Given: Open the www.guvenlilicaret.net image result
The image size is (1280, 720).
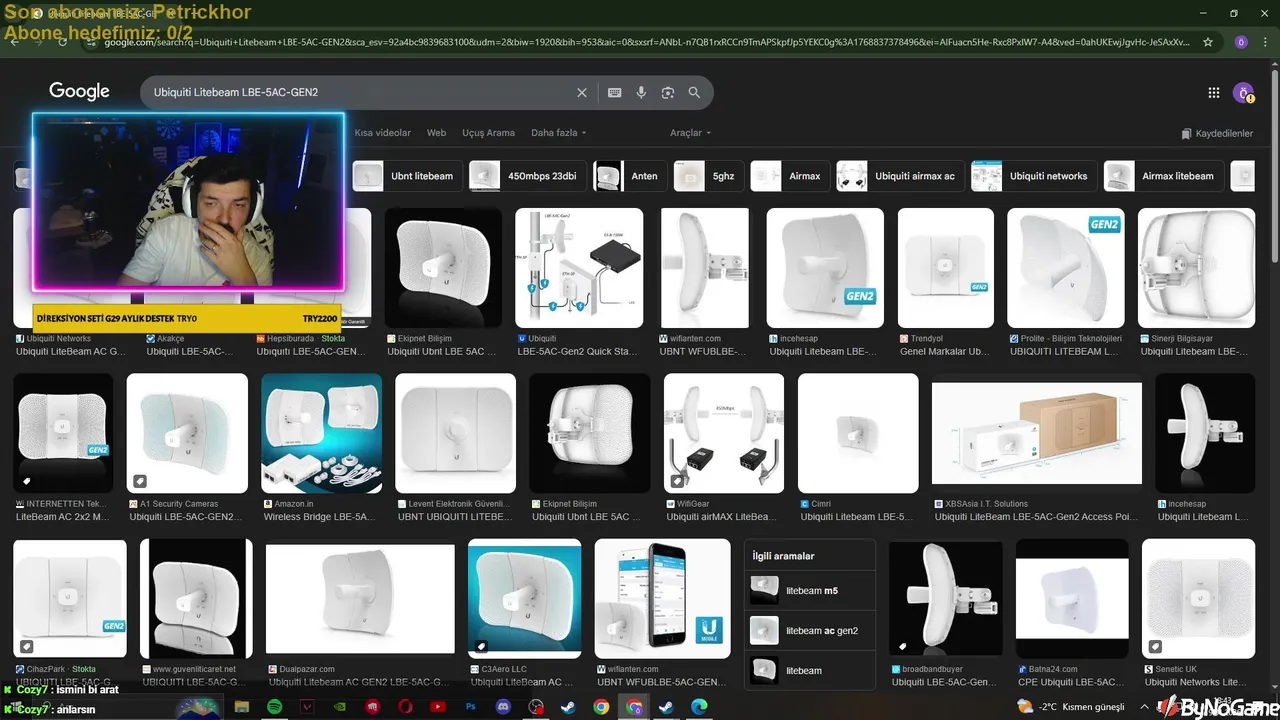Looking at the screenshot, I should (196, 599).
